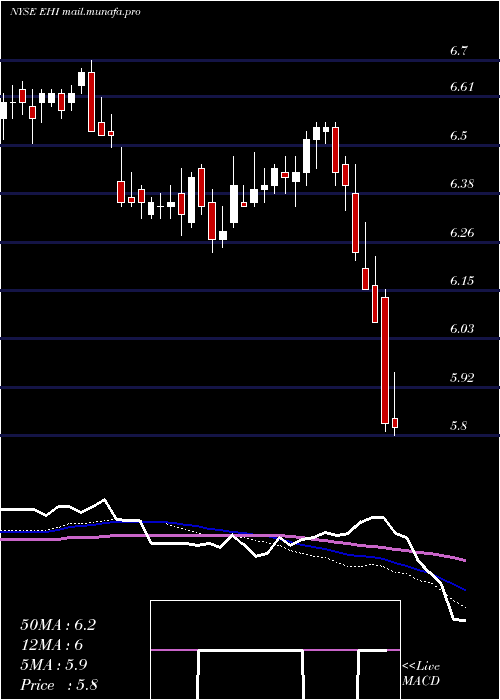Screen dimensions: 500x700
Task: Click the 6.61 price axis label
Action: point(461,87)
